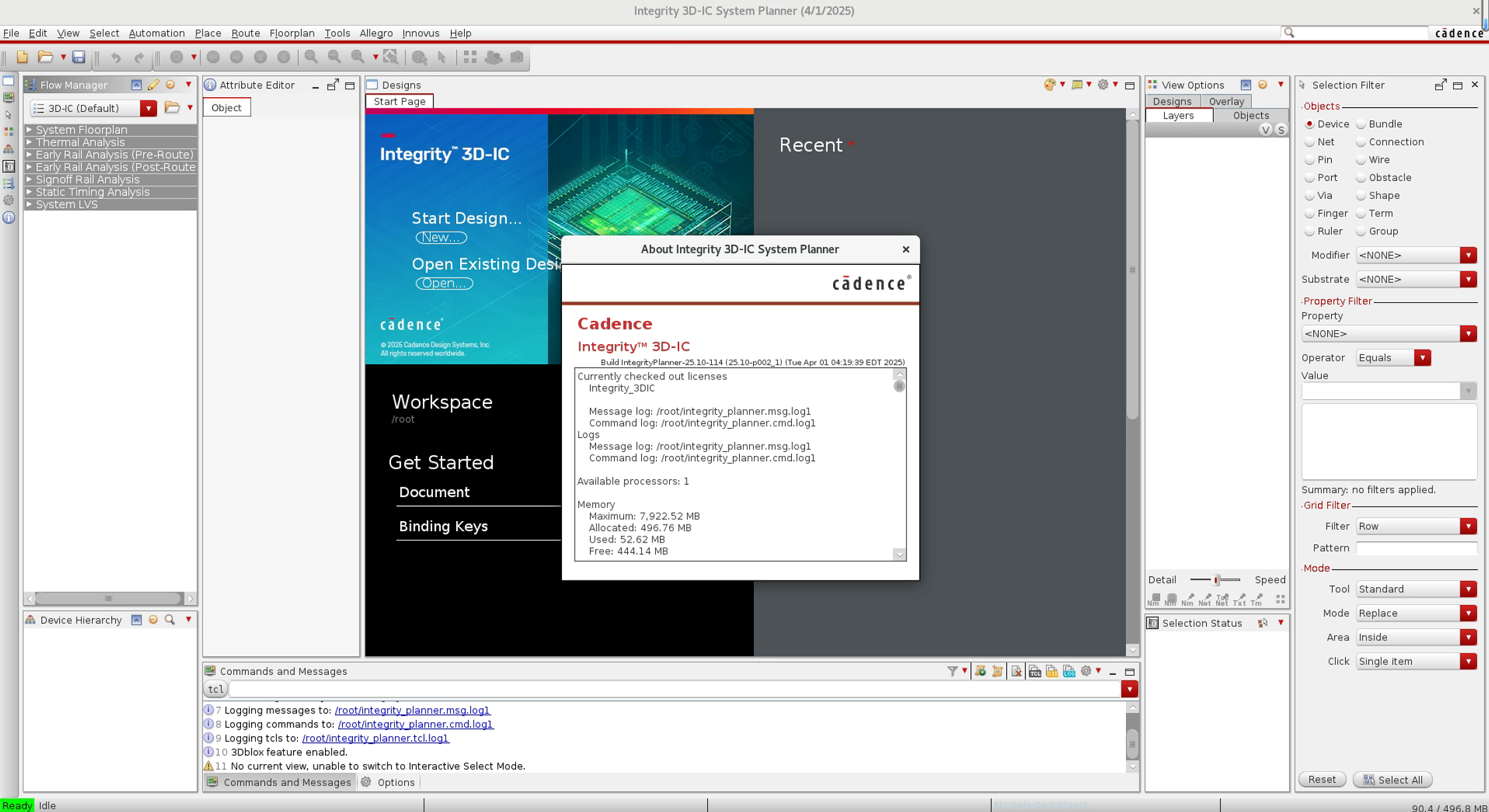Click the Open... button on Start Page
The height and width of the screenshot is (812, 1489).
pyautogui.click(x=444, y=284)
